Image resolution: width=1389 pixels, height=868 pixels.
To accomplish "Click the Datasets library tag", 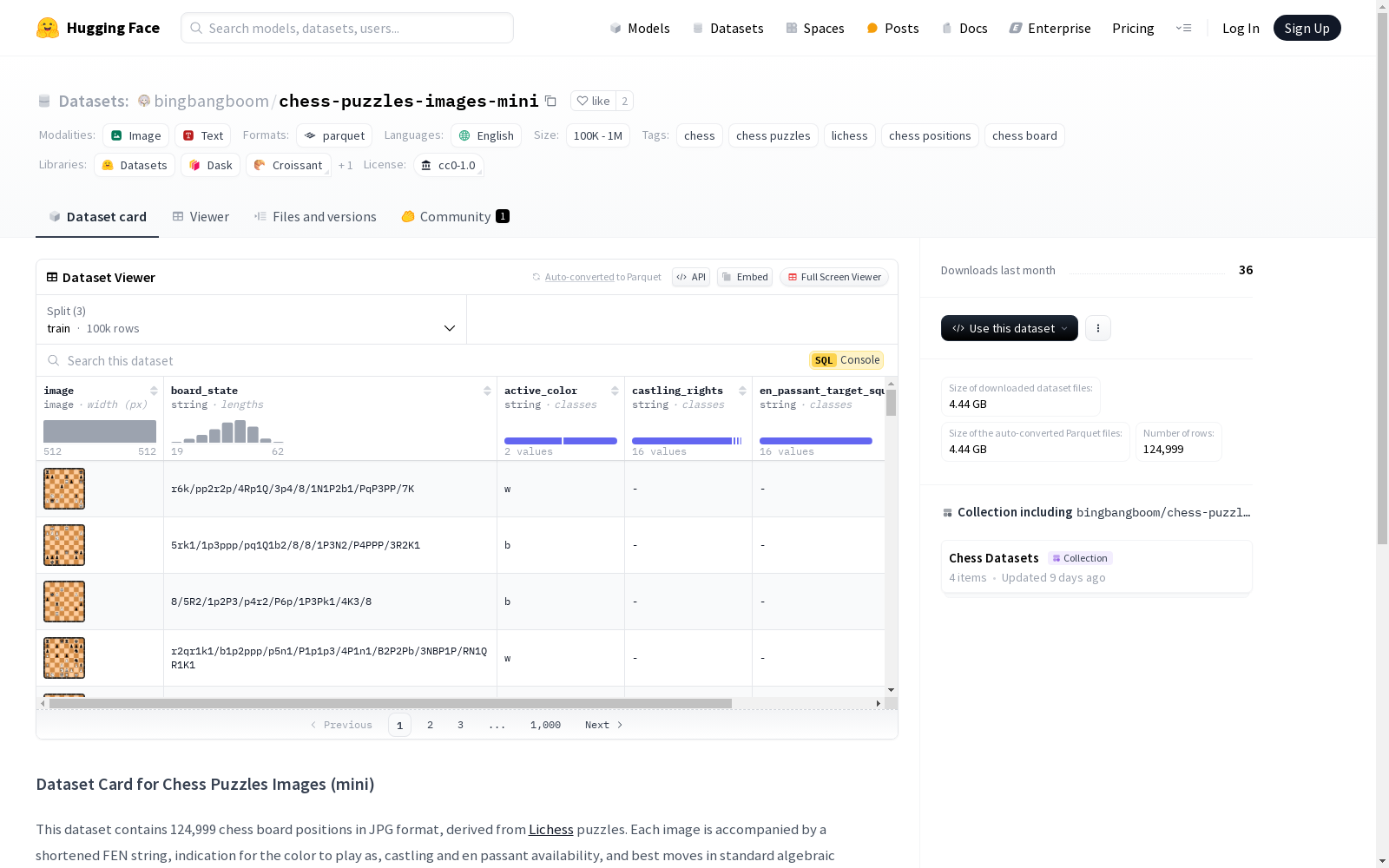I will coord(135,165).
